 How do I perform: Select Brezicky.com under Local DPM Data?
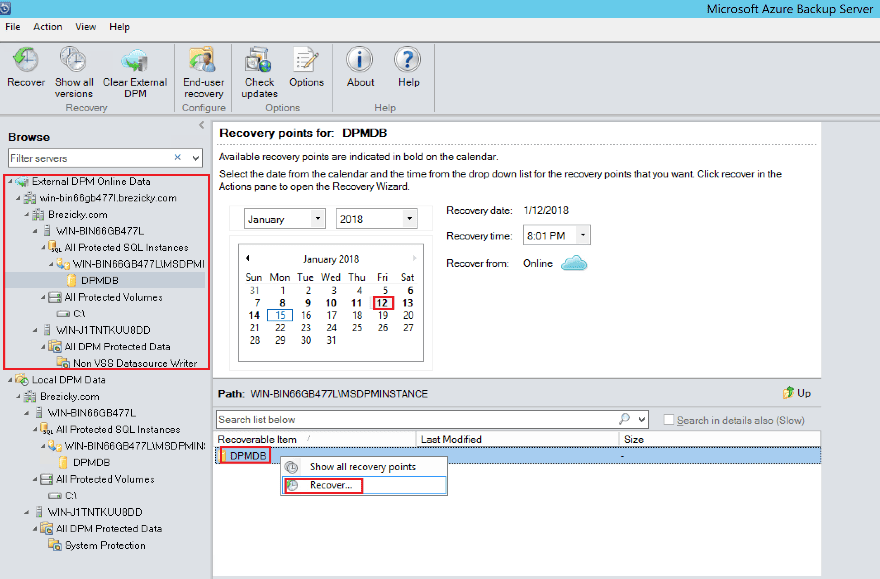coord(70,397)
